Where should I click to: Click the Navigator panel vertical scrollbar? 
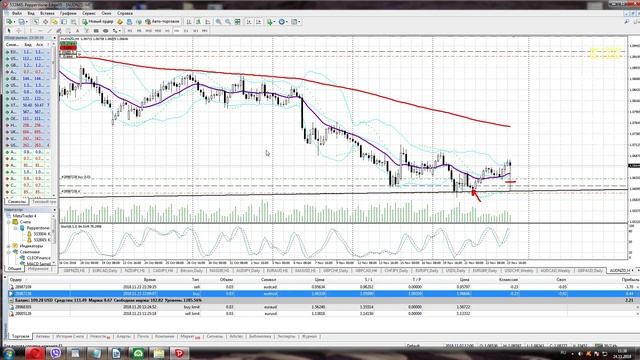[x=54, y=239]
